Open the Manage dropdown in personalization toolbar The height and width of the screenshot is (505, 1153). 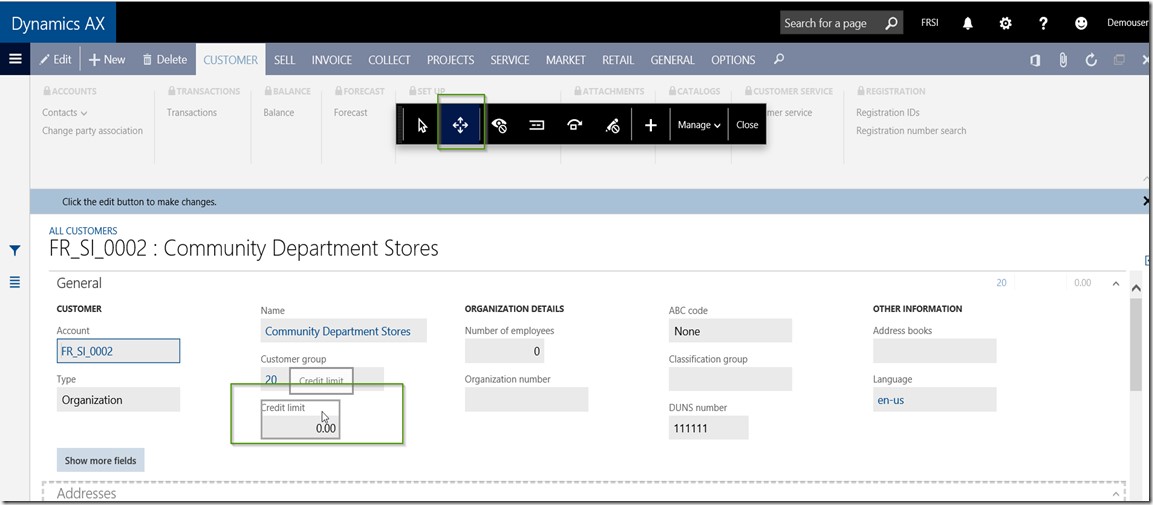(x=699, y=125)
